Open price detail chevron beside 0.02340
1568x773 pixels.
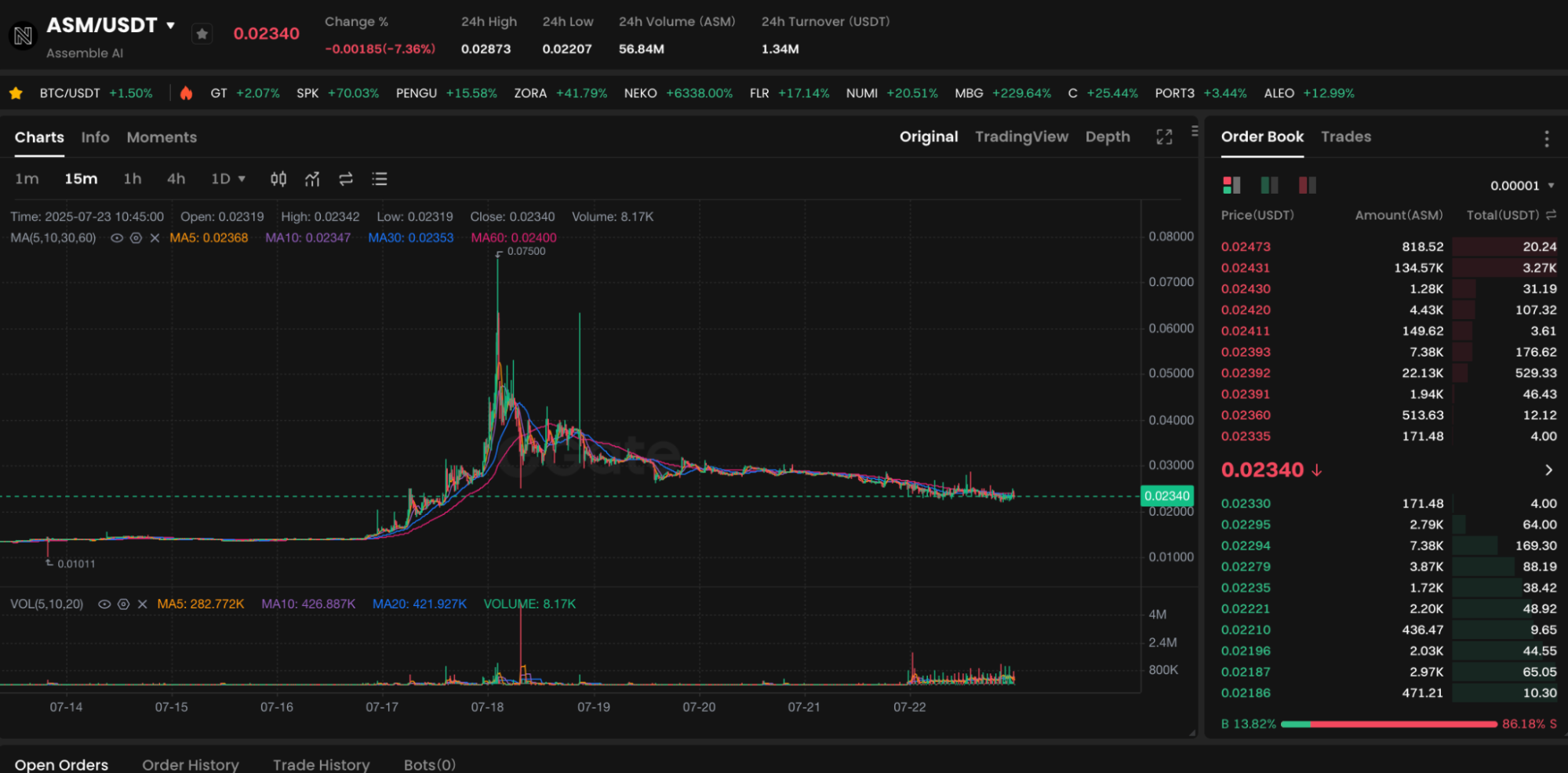pyautogui.click(x=1548, y=470)
